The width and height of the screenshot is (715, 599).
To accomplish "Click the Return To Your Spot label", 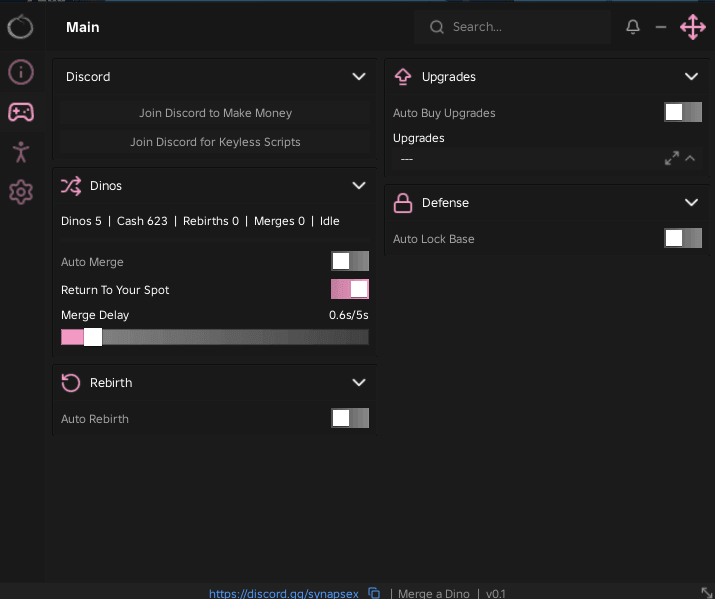I will 115,290.
